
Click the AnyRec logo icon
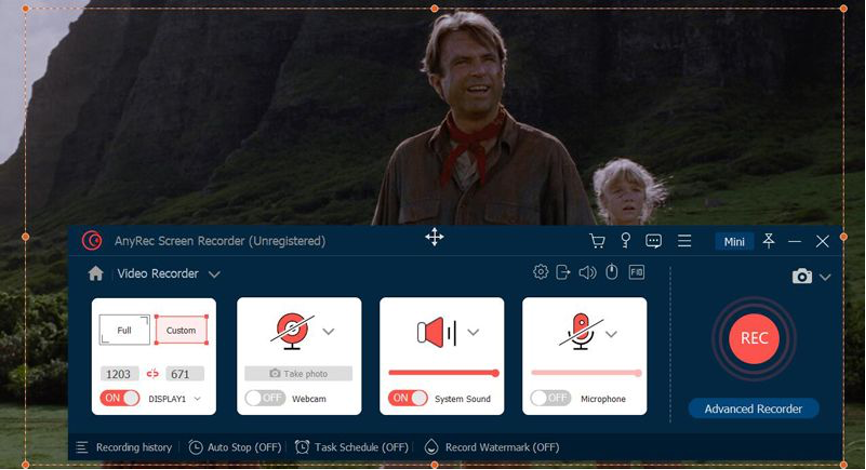(x=92, y=241)
